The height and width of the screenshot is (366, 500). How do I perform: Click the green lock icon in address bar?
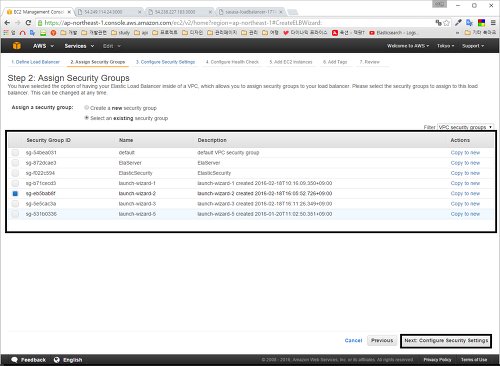(x=40, y=23)
